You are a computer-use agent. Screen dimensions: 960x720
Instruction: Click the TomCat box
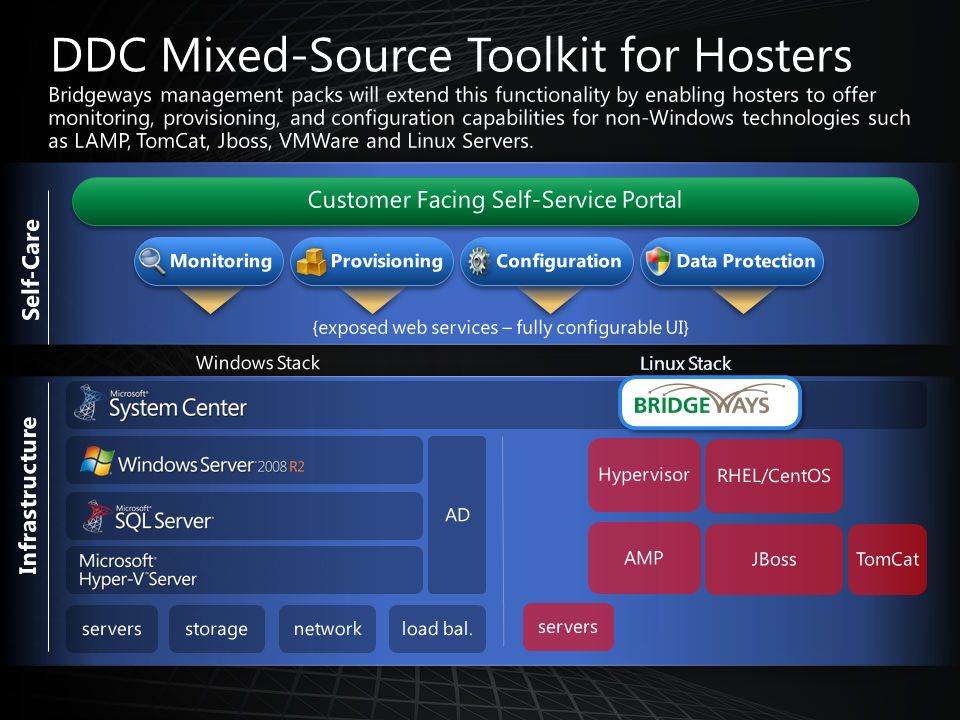[887, 559]
